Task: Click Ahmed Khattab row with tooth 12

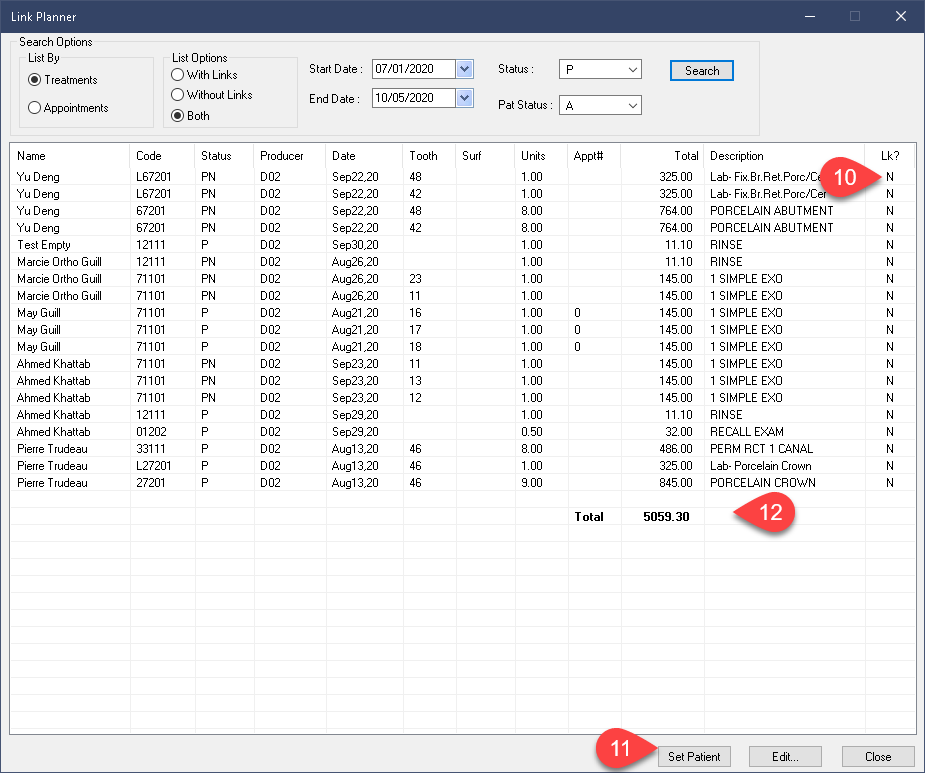Action: pos(463,398)
